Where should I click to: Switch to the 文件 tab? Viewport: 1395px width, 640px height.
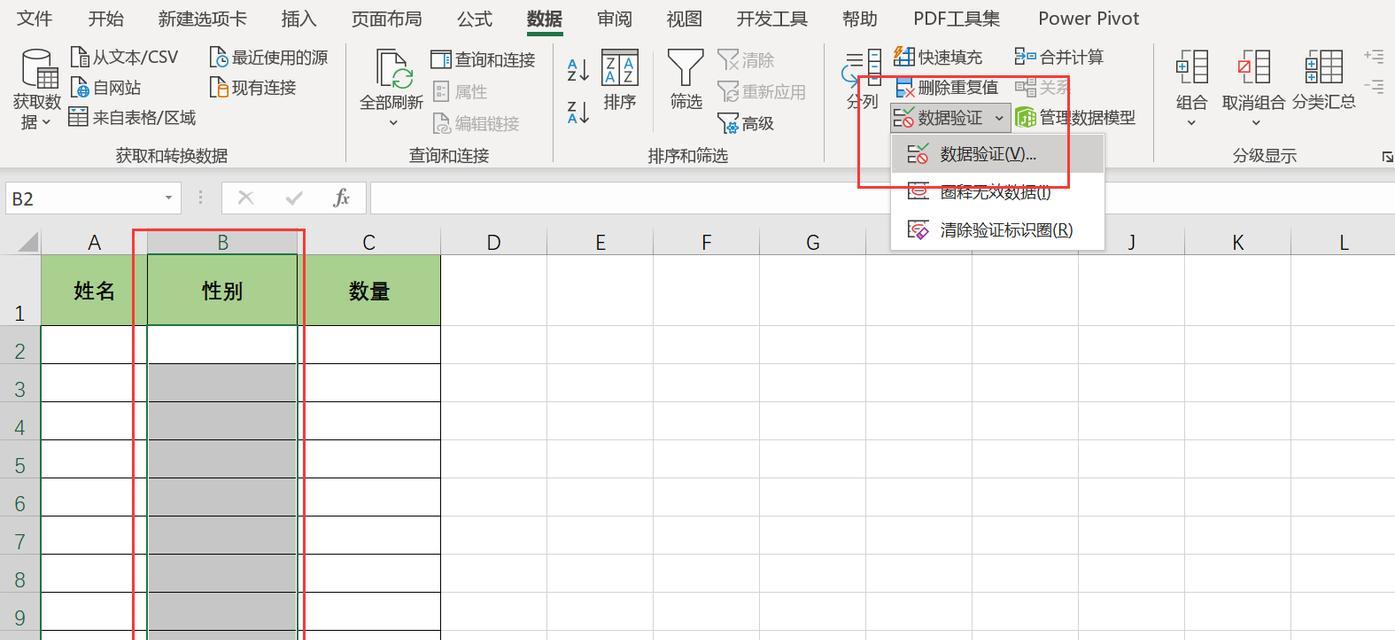35,19
